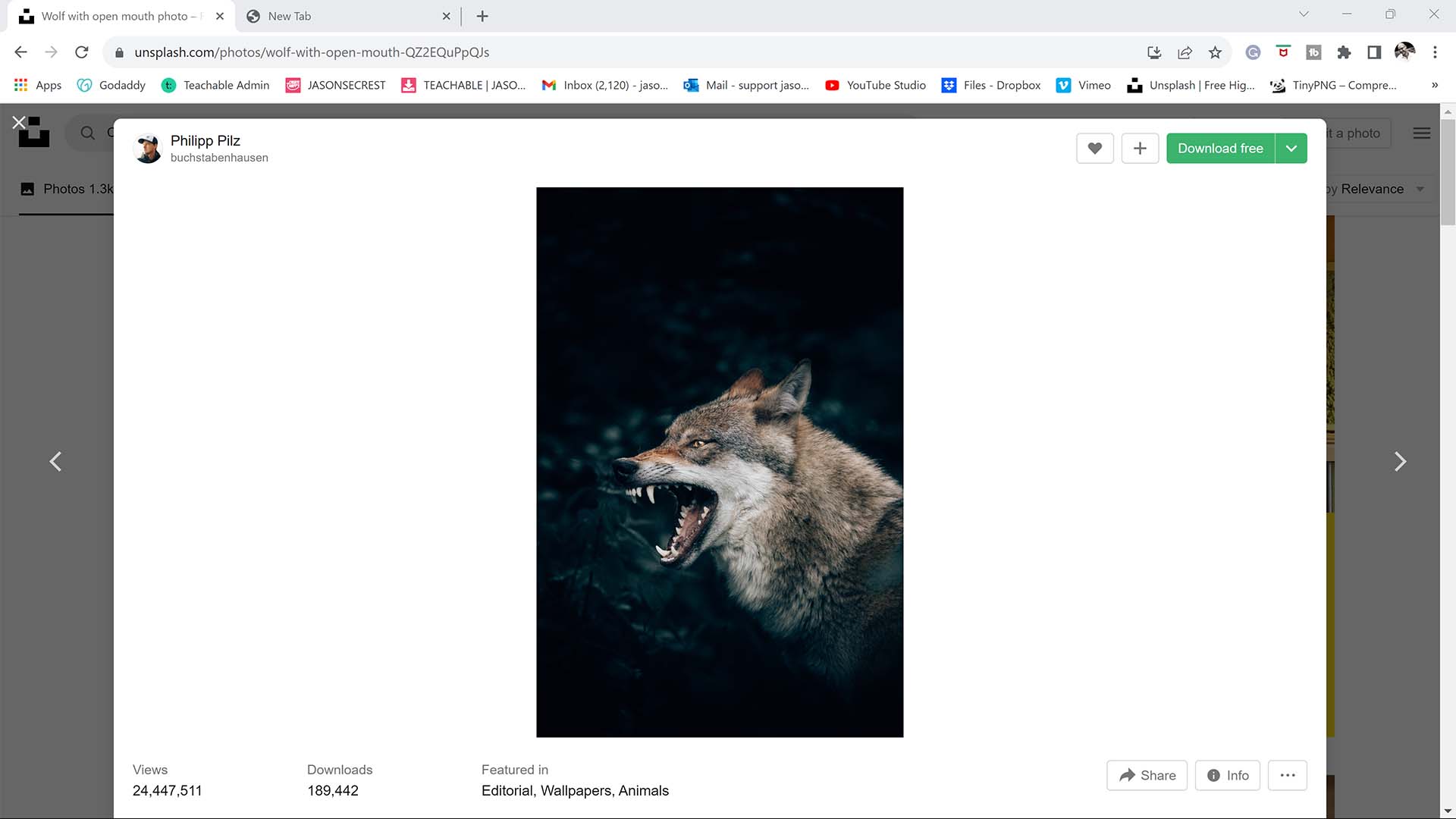Image resolution: width=1456 pixels, height=819 pixels.
Task: Open the Wallpapers featured link
Action: [x=576, y=790]
